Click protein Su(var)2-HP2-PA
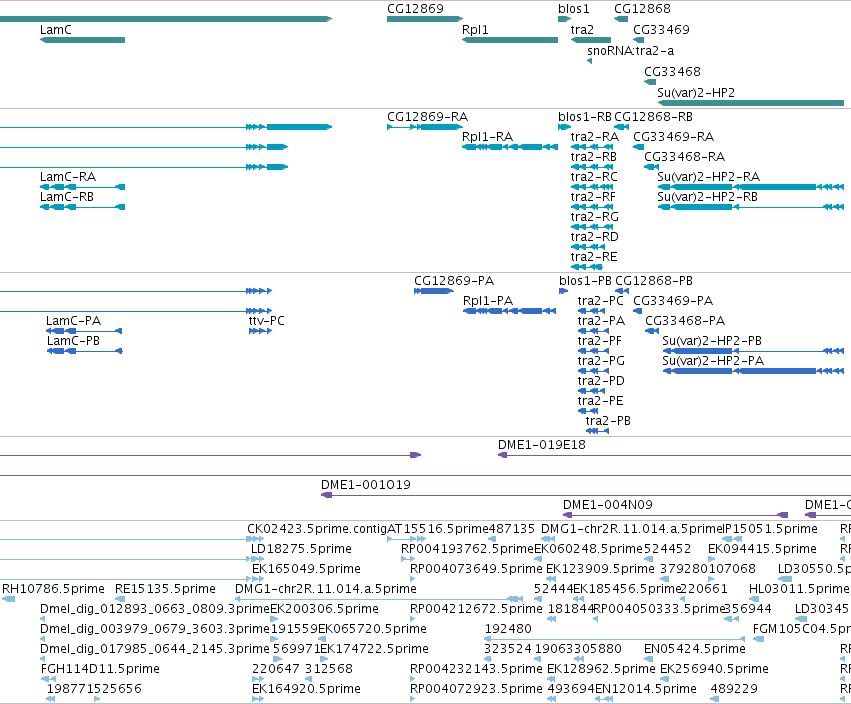851x704 pixels. [753, 371]
